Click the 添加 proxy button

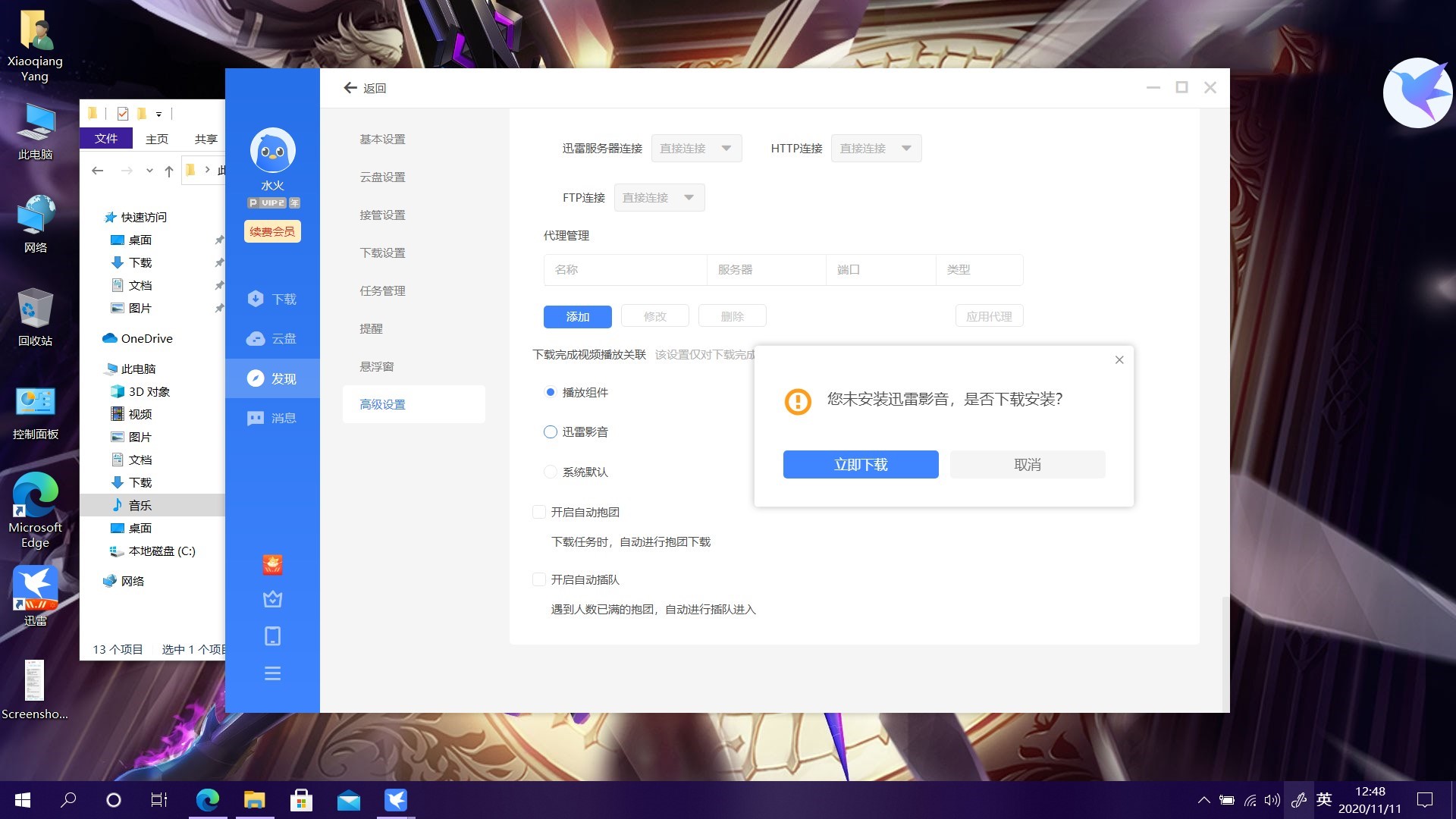pyautogui.click(x=577, y=317)
